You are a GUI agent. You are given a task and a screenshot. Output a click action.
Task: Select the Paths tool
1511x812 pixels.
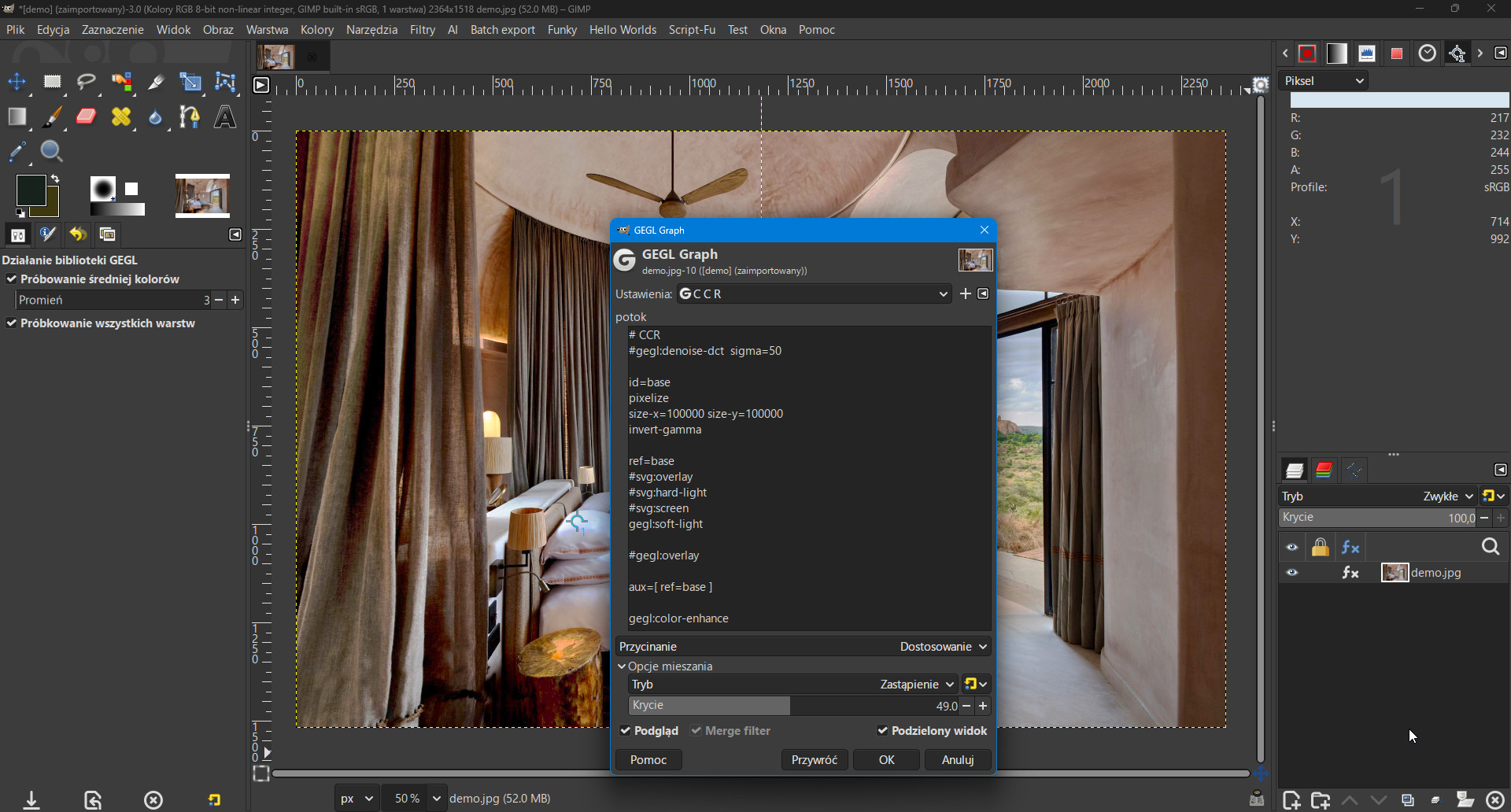(x=190, y=117)
